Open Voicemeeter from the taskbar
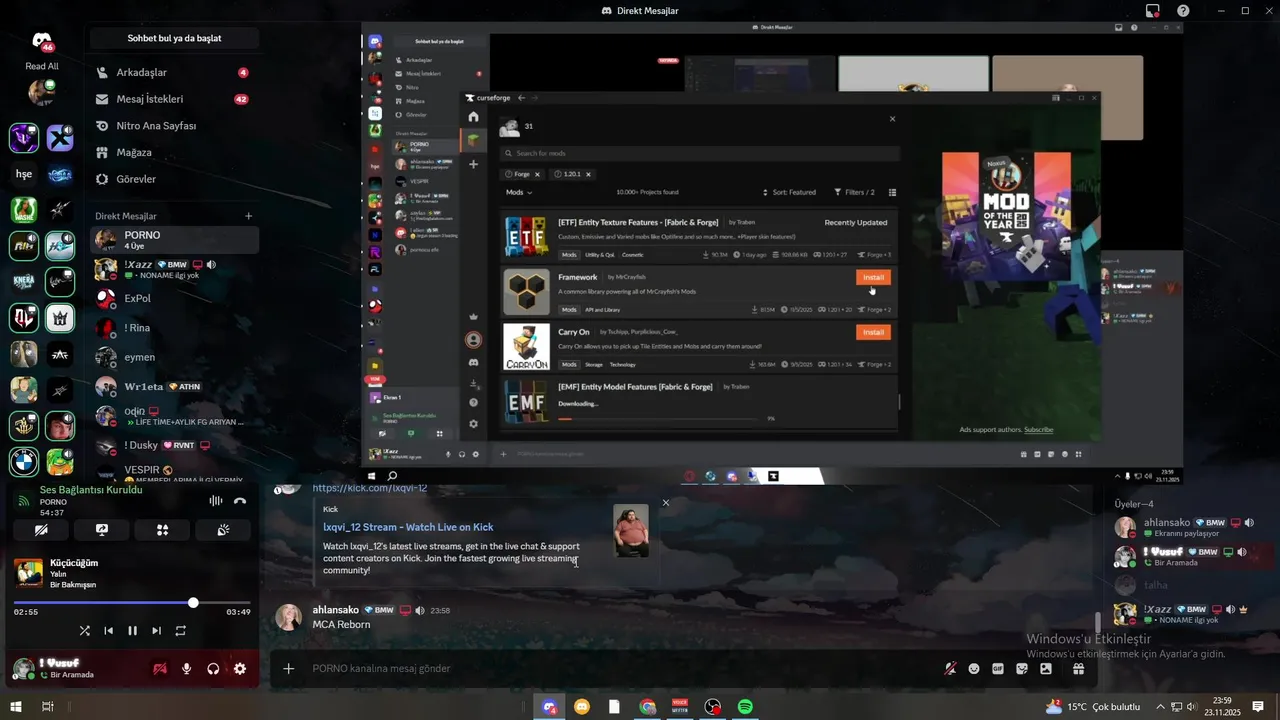Viewport: 1280px width, 720px height. [x=680, y=707]
